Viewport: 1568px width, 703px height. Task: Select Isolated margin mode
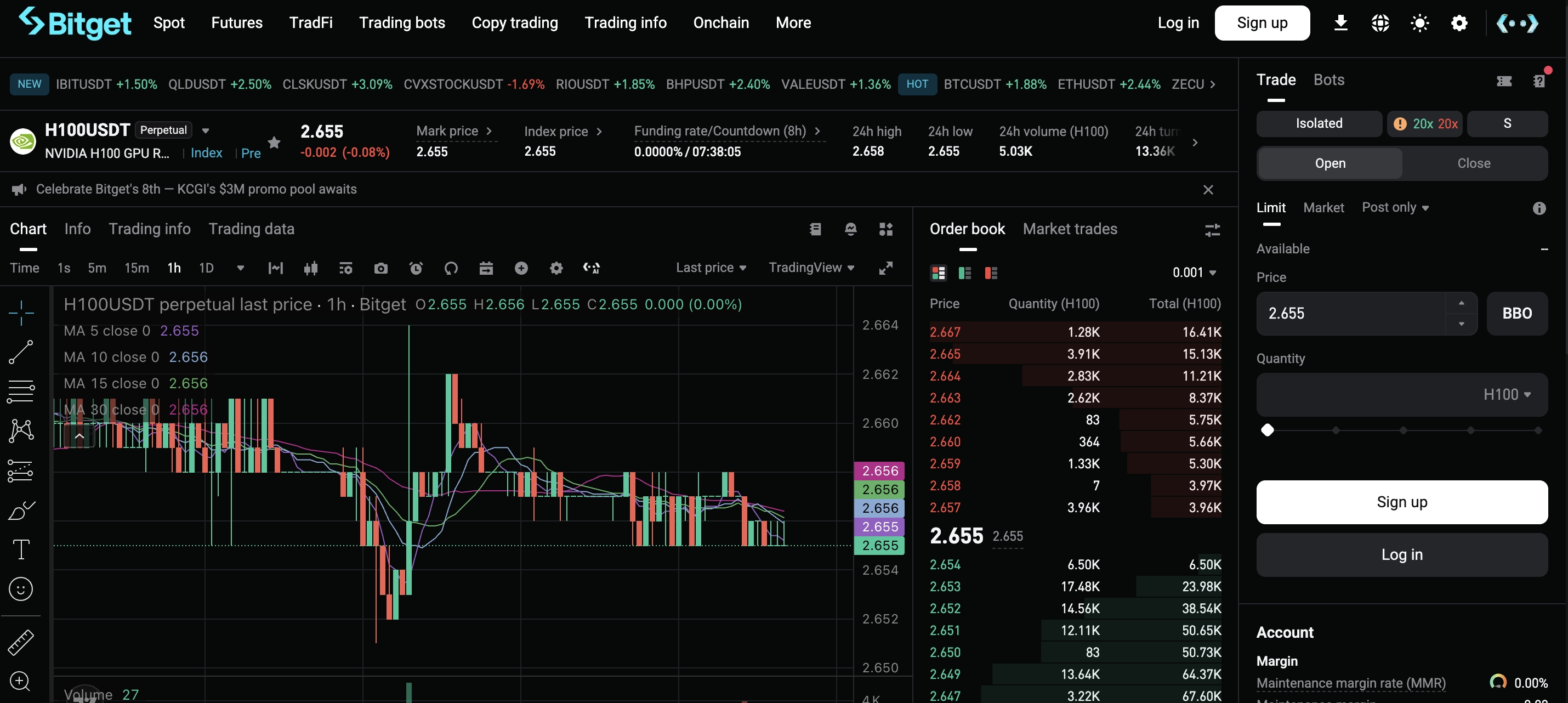point(1319,123)
